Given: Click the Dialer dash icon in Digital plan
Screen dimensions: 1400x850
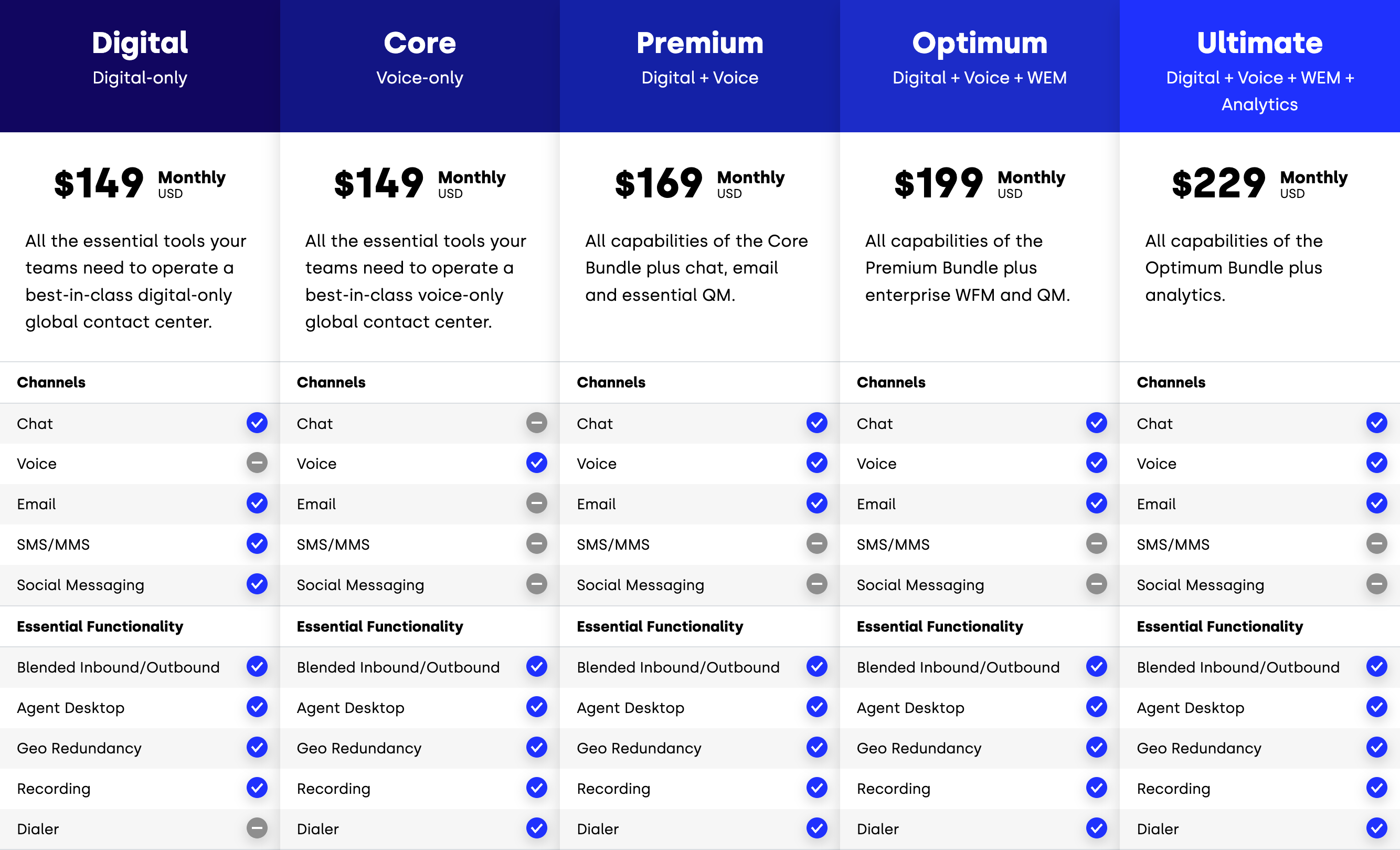Looking at the screenshot, I should (x=257, y=828).
